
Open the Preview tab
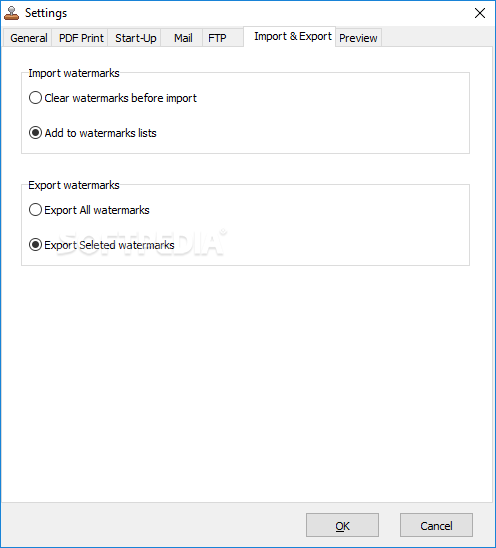[x=358, y=38]
